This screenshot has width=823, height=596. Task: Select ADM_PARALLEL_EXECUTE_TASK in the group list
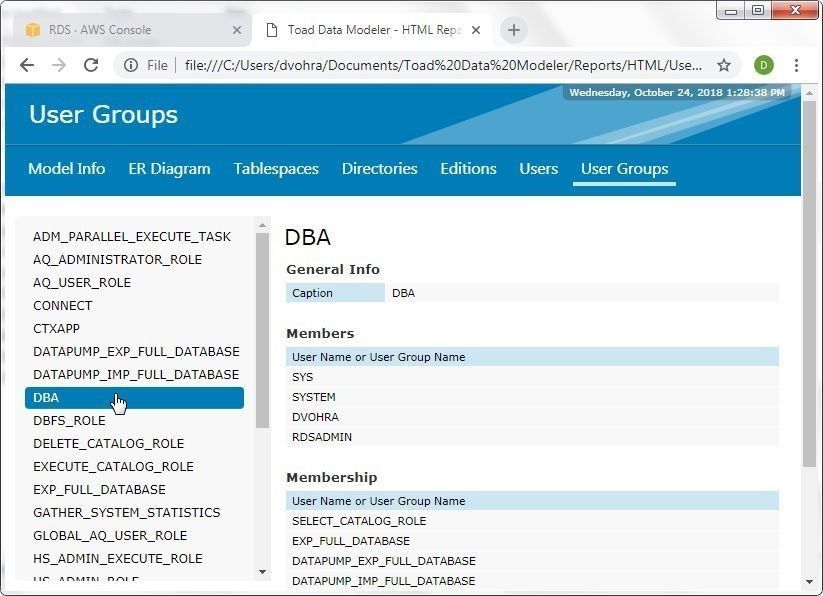pyautogui.click(x=132, y=237)
